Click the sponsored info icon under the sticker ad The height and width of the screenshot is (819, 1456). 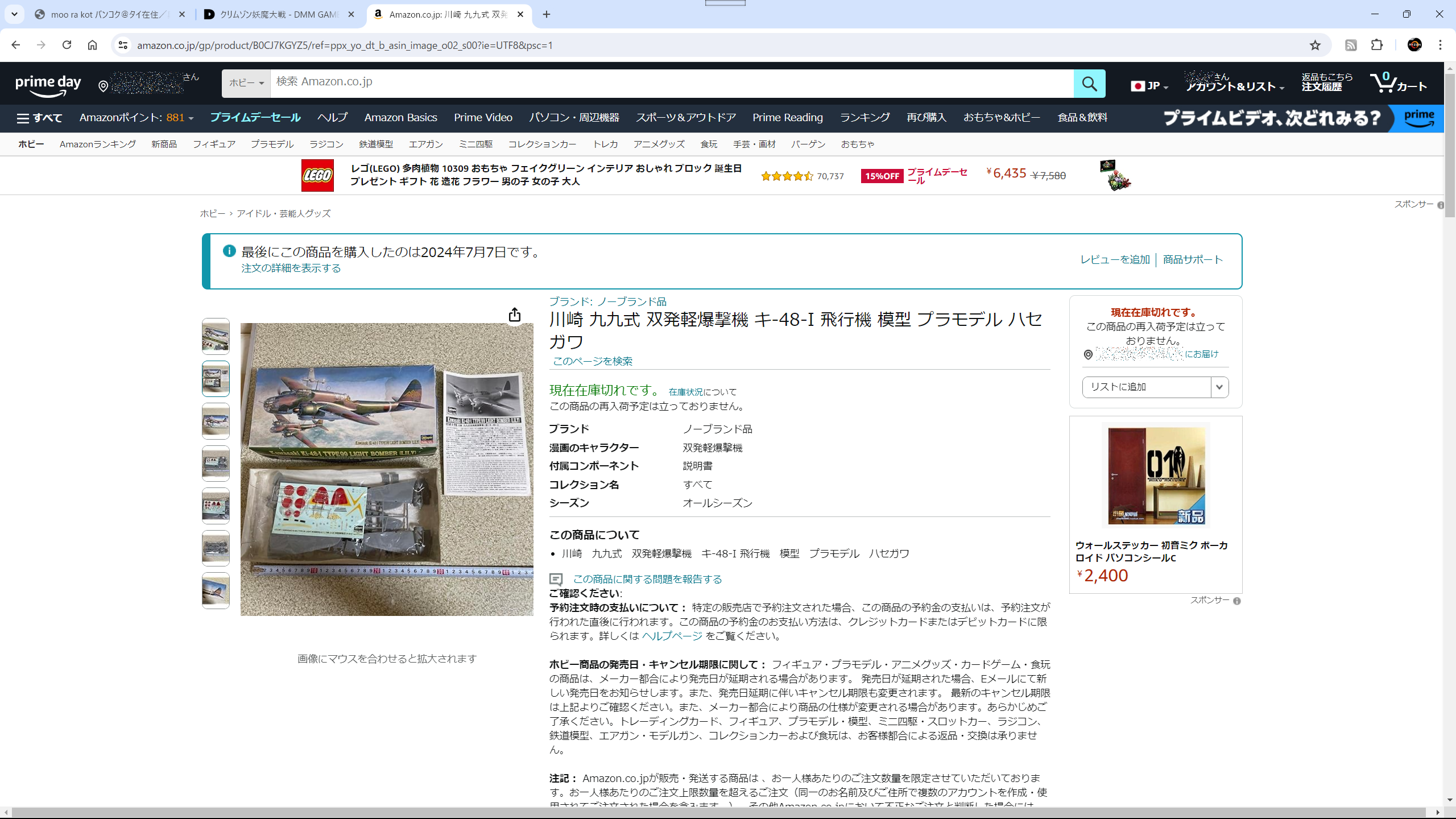pos(1237,601)
